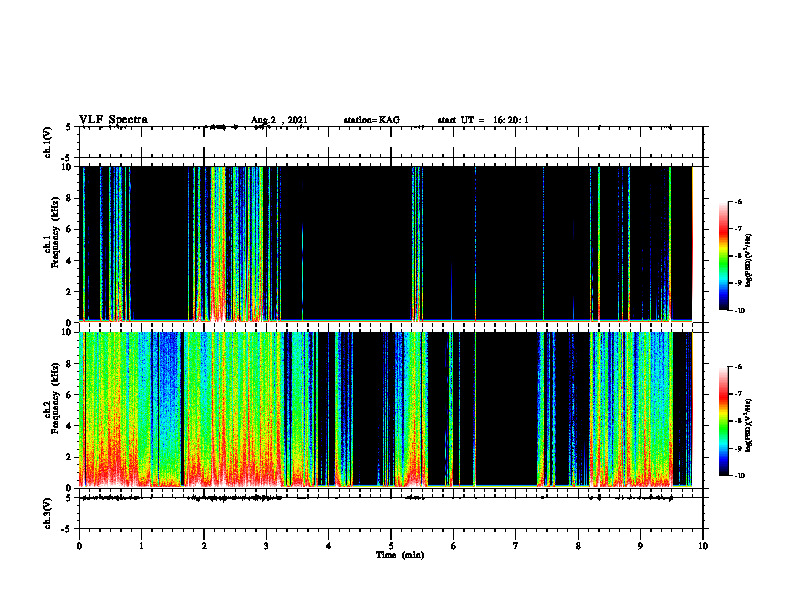Click the Time (min) axis label
Viewport: 792px width, 612px height.
click(400, 555)
